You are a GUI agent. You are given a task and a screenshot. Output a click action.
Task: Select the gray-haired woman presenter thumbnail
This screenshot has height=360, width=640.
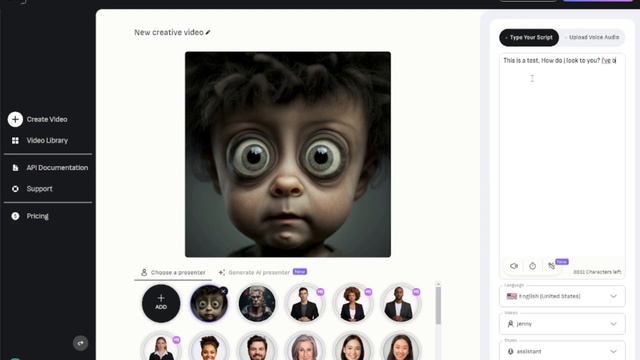304,347
